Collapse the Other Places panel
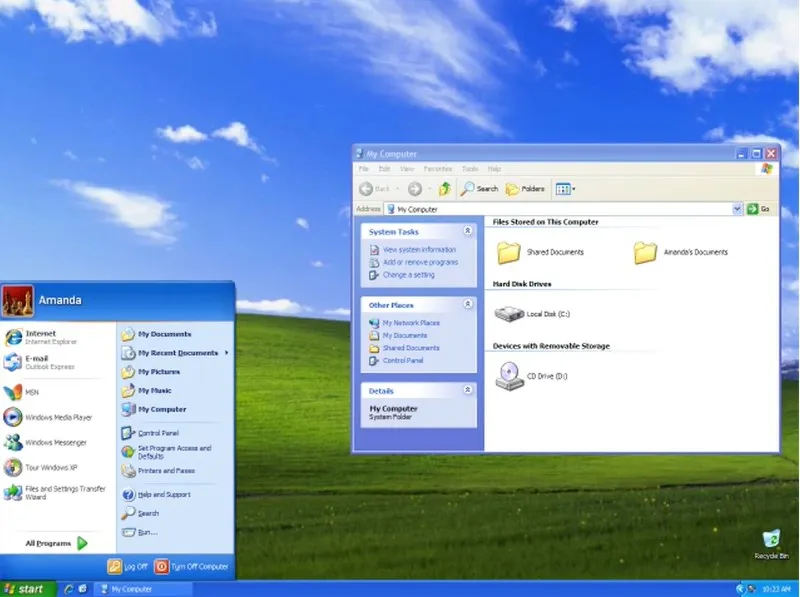Viewport: 800px width, 597px height. click(x=467, y=304)
